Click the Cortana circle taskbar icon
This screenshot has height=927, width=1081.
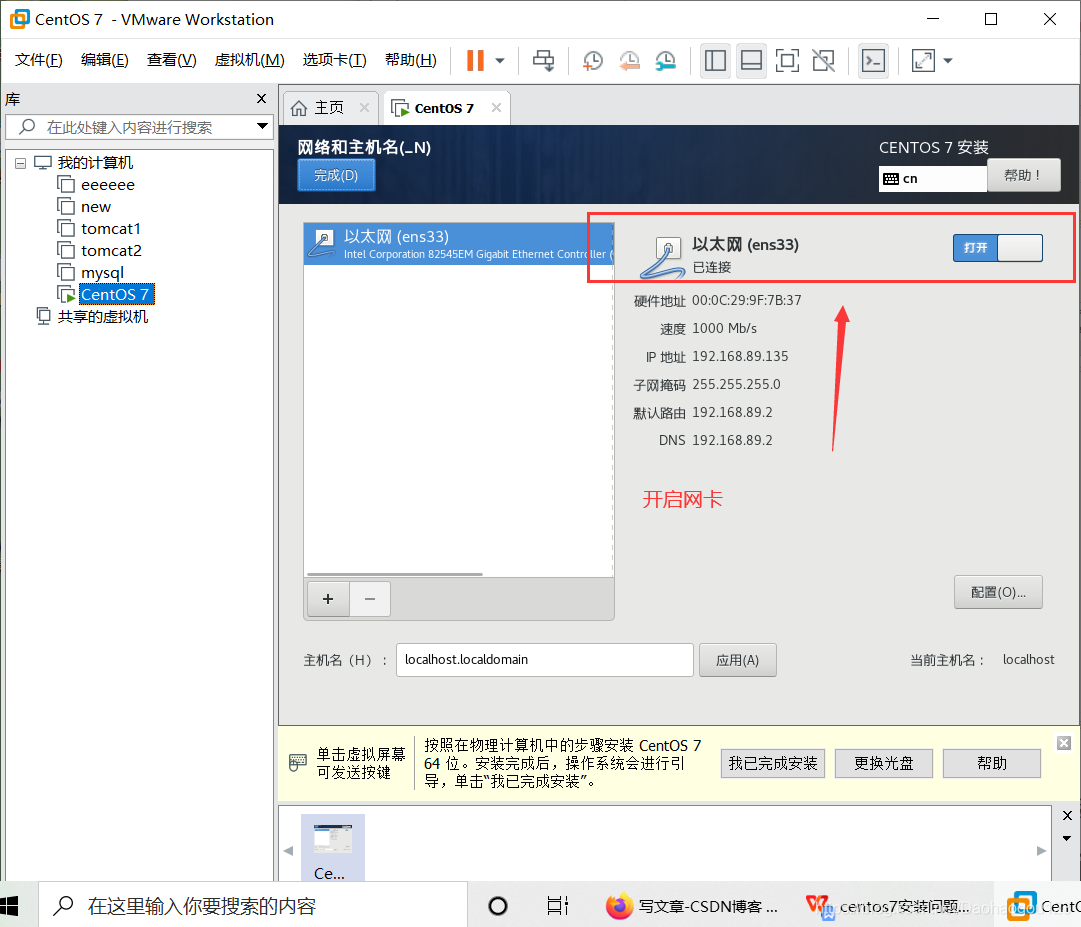pyautogui.click(x=498, y=906)
